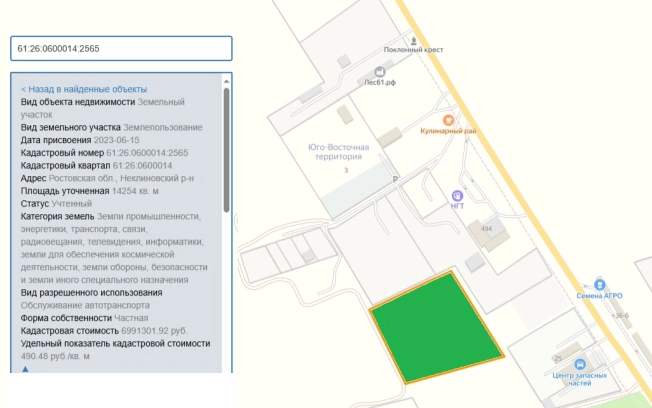Click the purple НГТ marker icon
The height and width of the screenshot is (408, 652).
point(458,194)
